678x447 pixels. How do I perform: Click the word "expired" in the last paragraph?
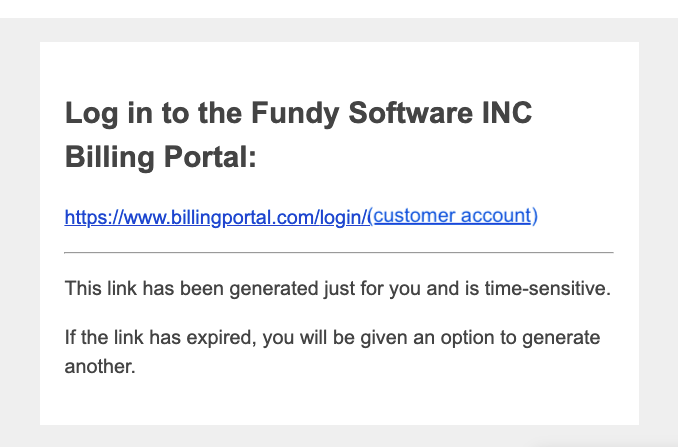tap(219, 338)
